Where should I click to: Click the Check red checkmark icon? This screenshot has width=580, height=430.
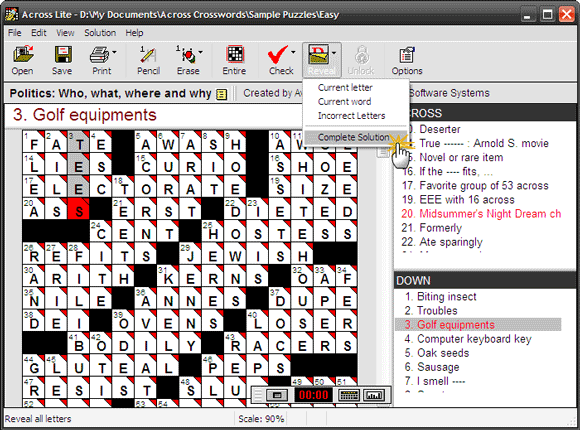(x=277, y=55)
